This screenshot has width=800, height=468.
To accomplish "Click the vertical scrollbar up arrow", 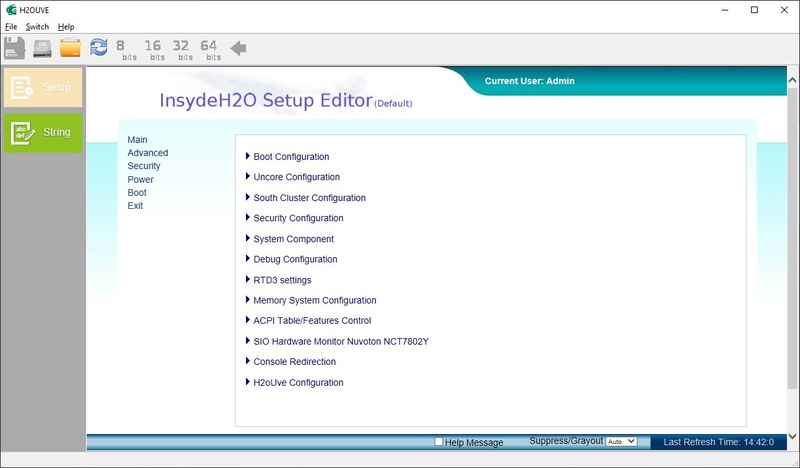I will (x=792, y=80).
